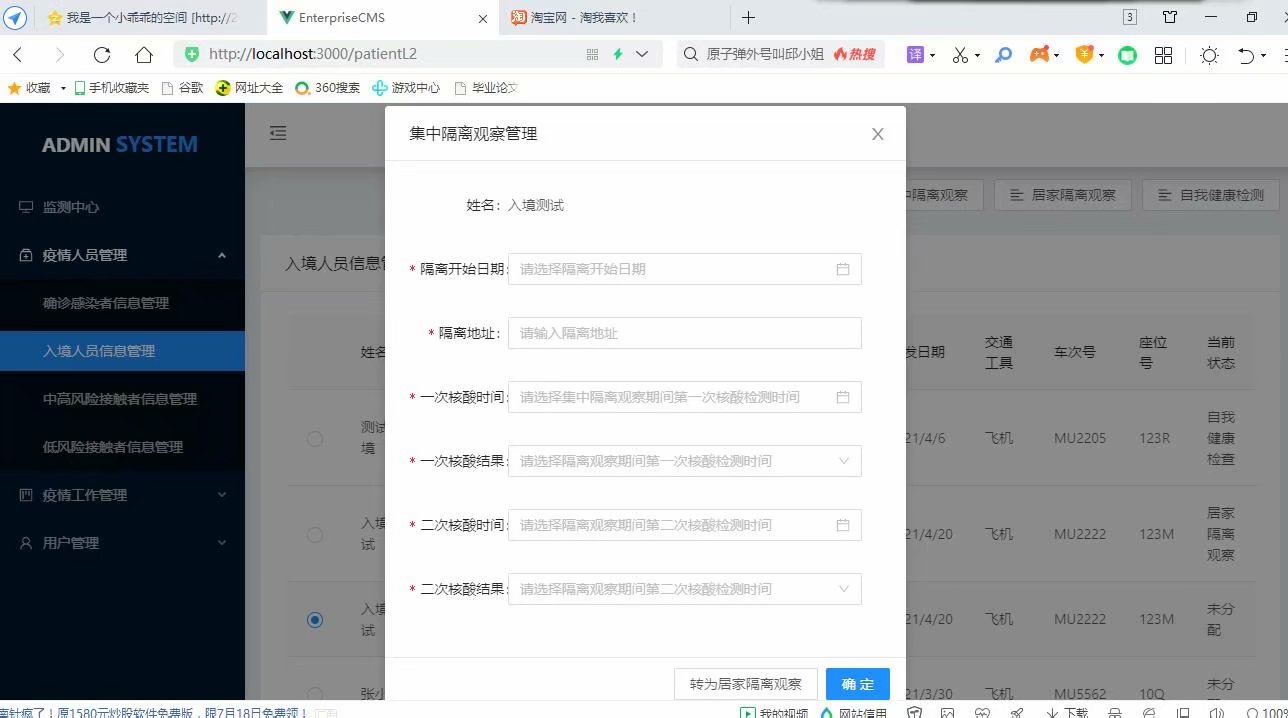The width and height of the screenshot is (1288, 718).
Task: Toggle the sun brightness mode icon
Action: pyautogui.click(x=1209, y=56)
